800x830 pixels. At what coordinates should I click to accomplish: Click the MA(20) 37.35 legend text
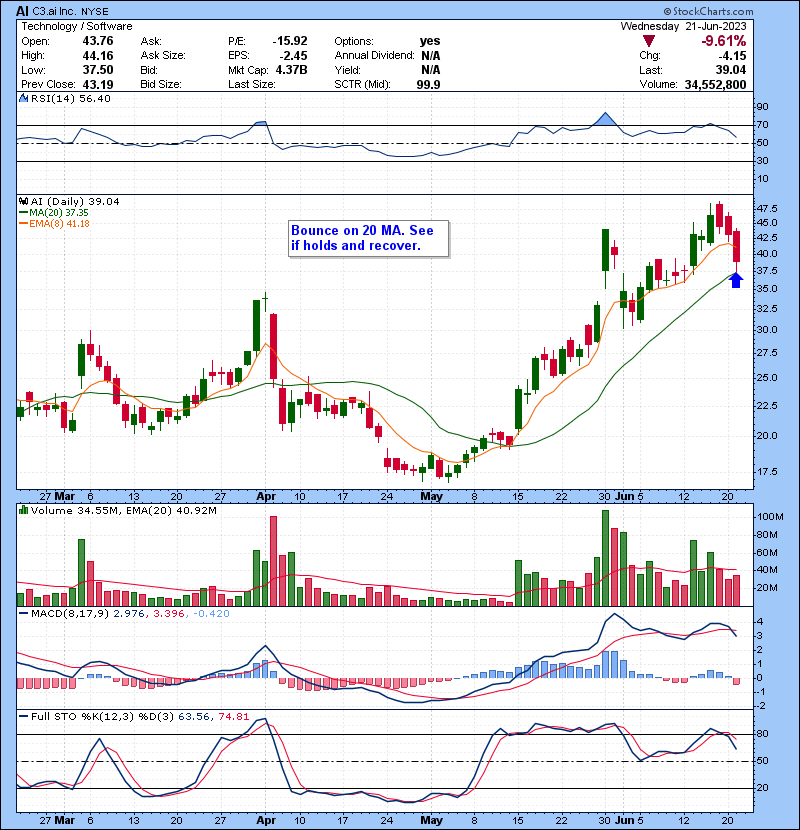click(59, 212)
